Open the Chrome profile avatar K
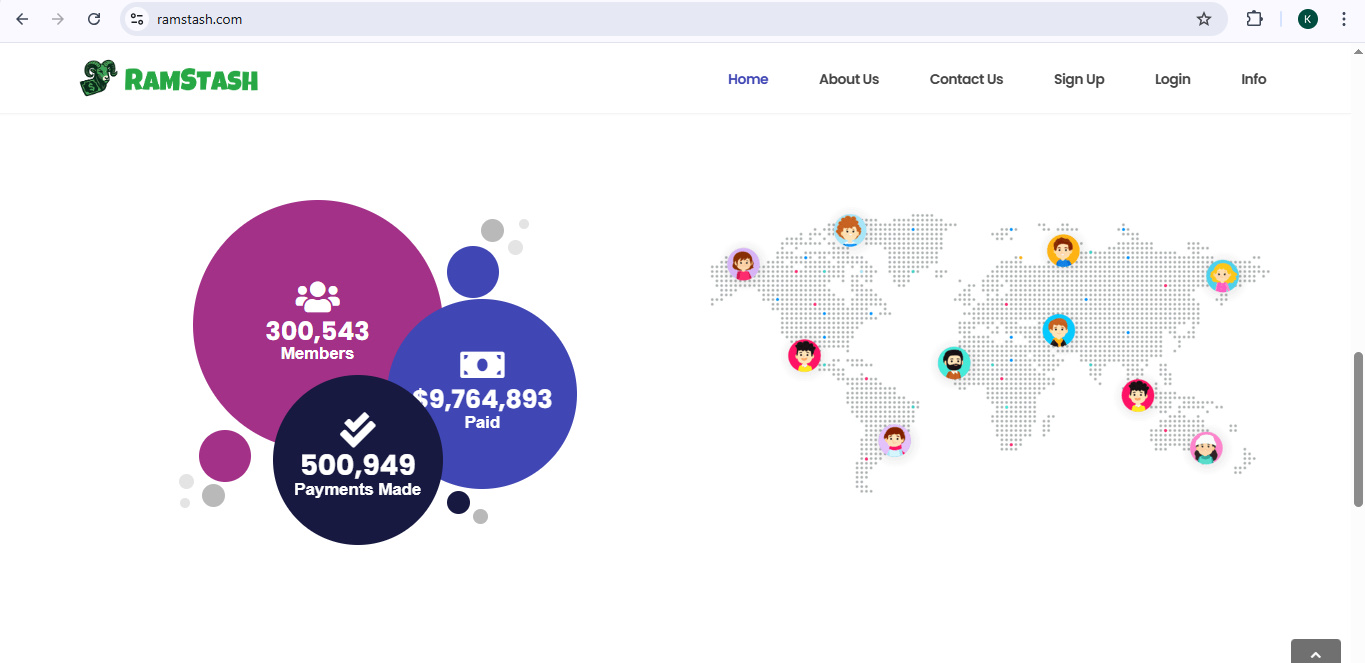Image resolution: width=1365 pixels, height=663 pixels. pos(1308,19)
